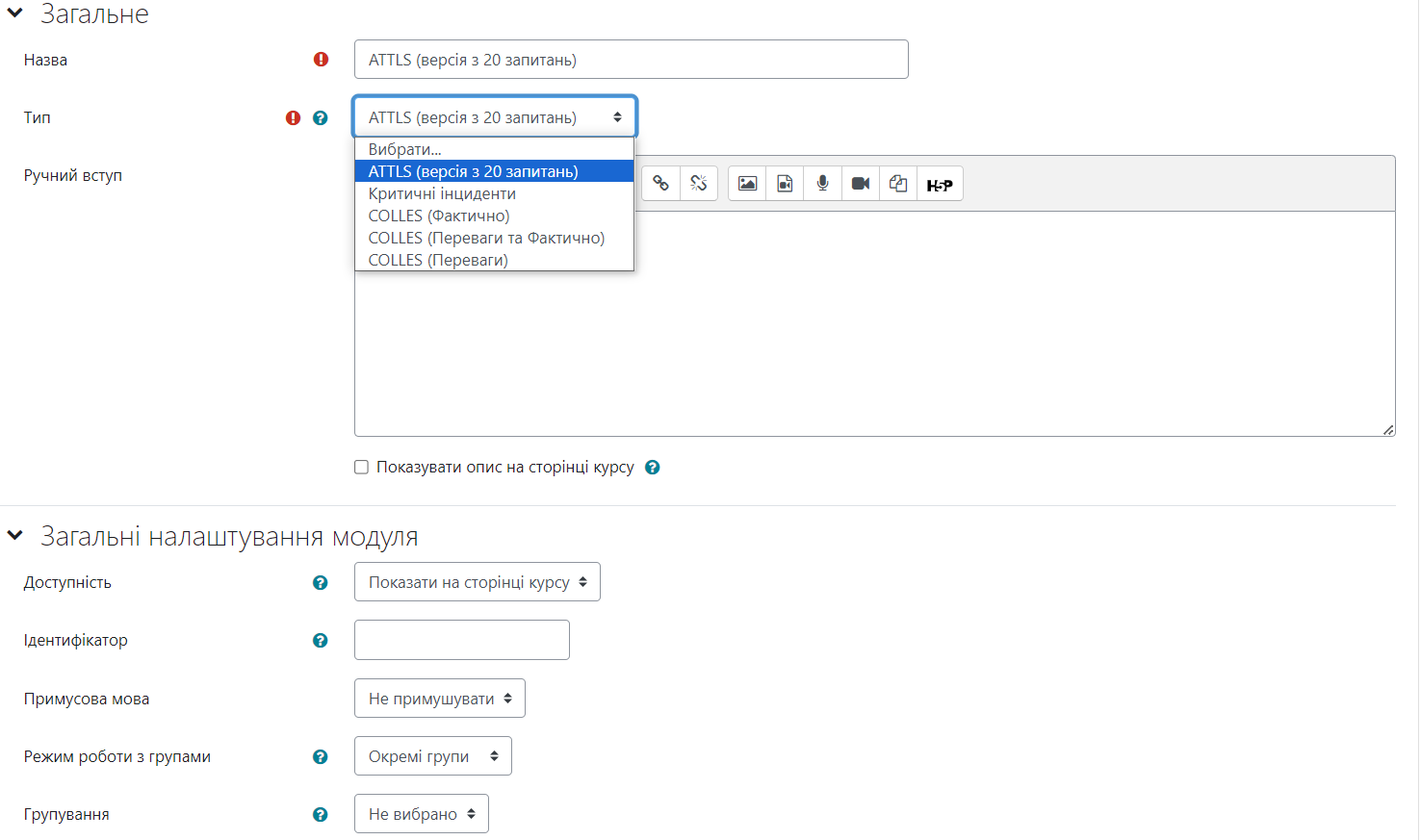Viewport: 1421px width, 840px height.
Task: Click into the Назва text field
Action: (632, 60)
